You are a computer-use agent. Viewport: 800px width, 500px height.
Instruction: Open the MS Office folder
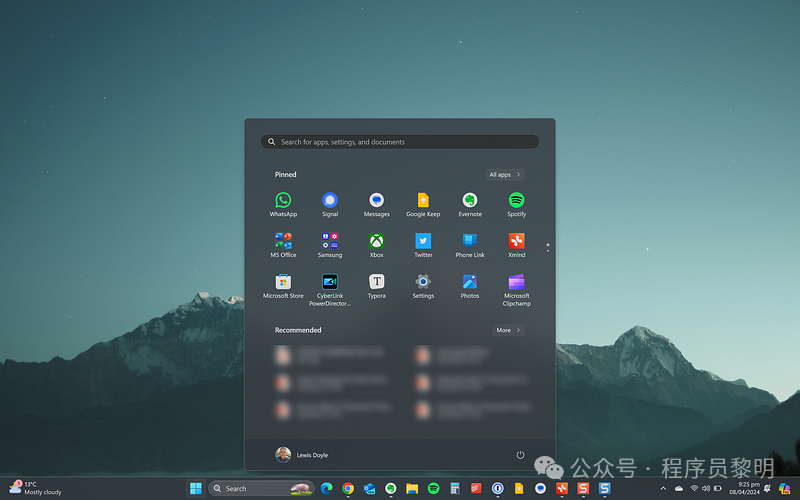(x=283, y=245)
